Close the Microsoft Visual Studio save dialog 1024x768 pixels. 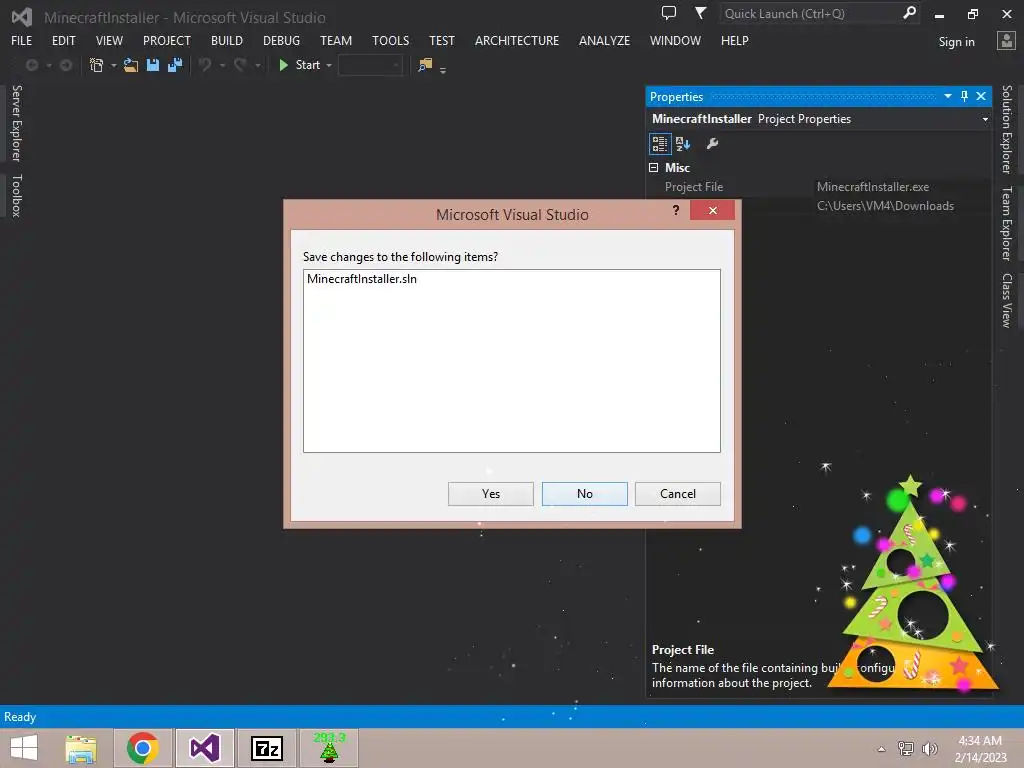[x=712, y=210]
